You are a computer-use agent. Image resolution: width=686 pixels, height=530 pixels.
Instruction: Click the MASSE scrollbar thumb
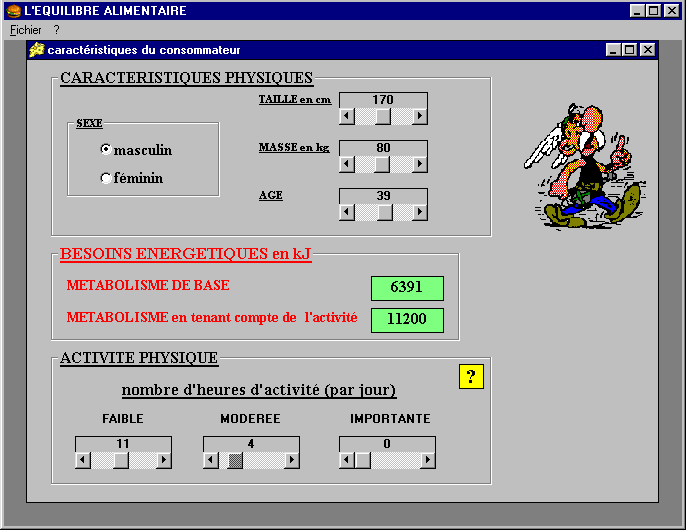point(382,164)
